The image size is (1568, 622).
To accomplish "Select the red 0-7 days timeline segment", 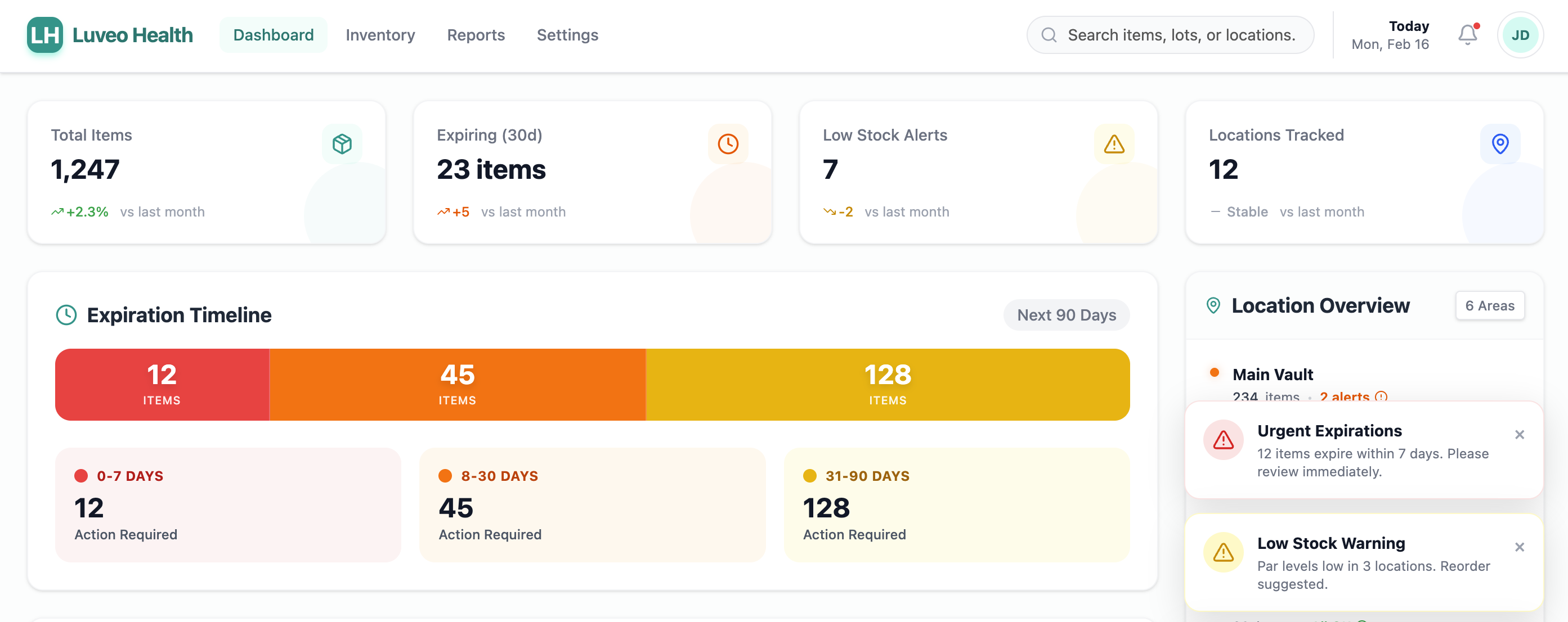I will click(x=162, y=384).
